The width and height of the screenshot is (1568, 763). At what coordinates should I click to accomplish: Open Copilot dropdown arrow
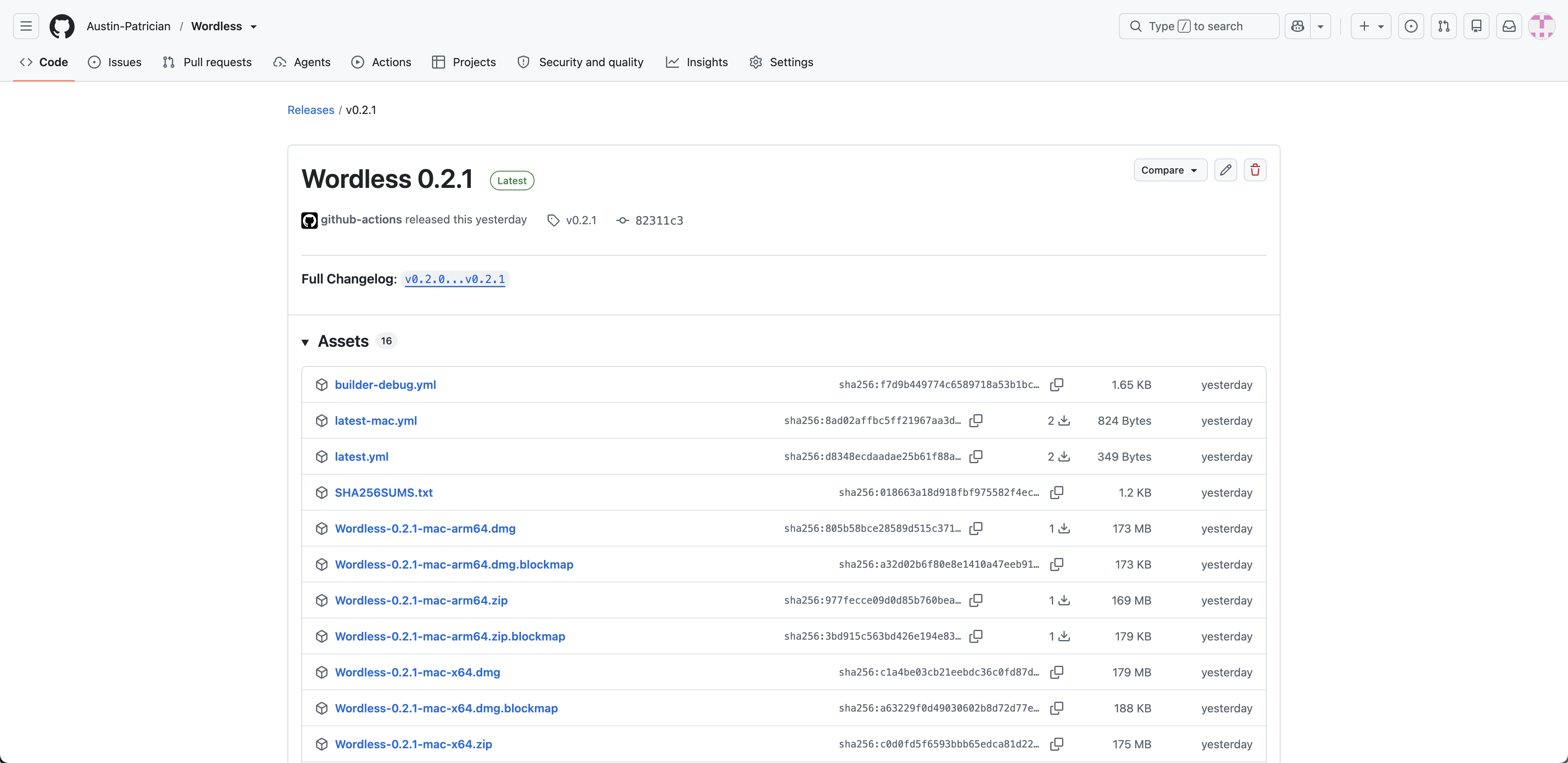coord(1320,26)
